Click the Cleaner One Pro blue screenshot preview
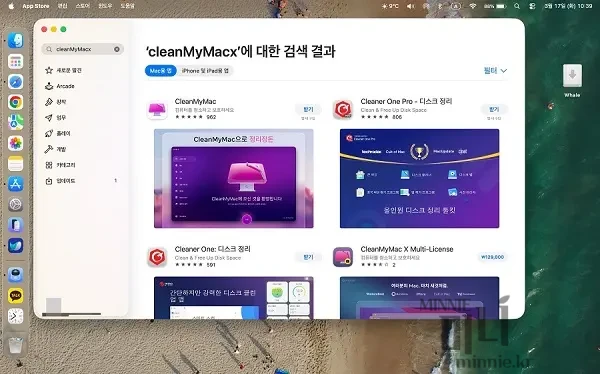 click(x=419, y=178)
